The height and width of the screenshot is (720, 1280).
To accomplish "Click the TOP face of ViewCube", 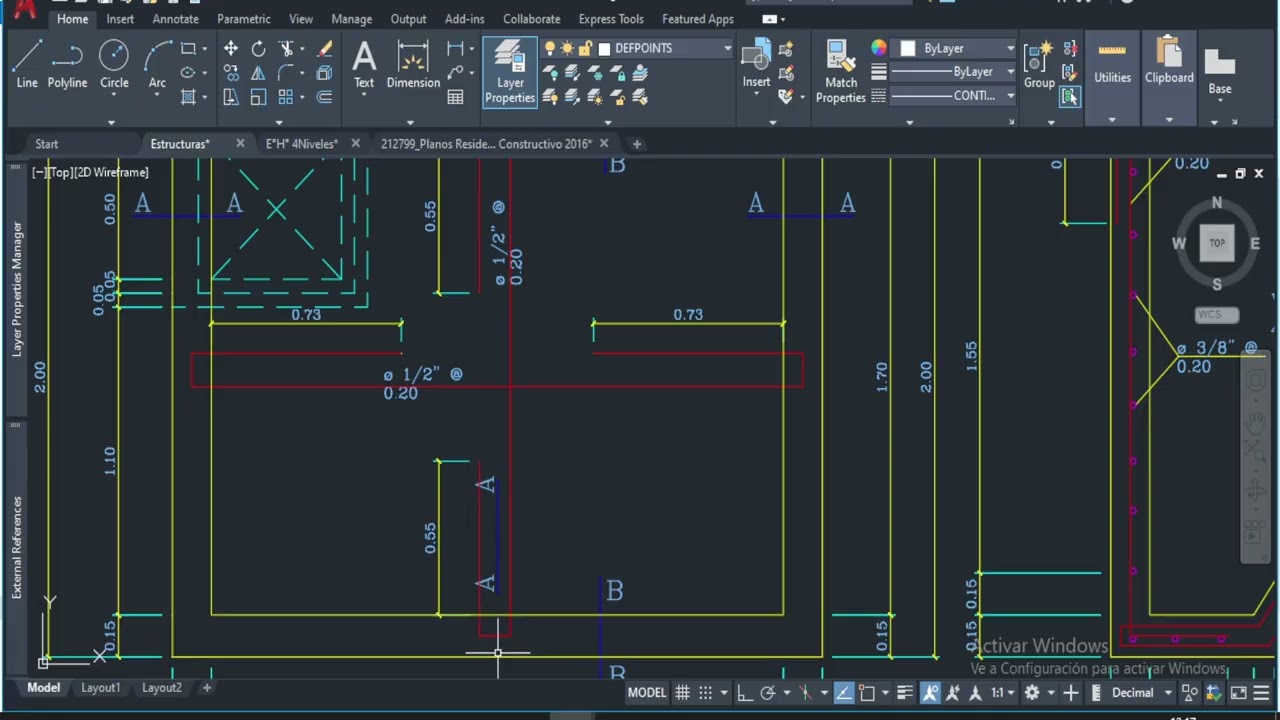I will pyautogui.click(x=1217, y=243).
